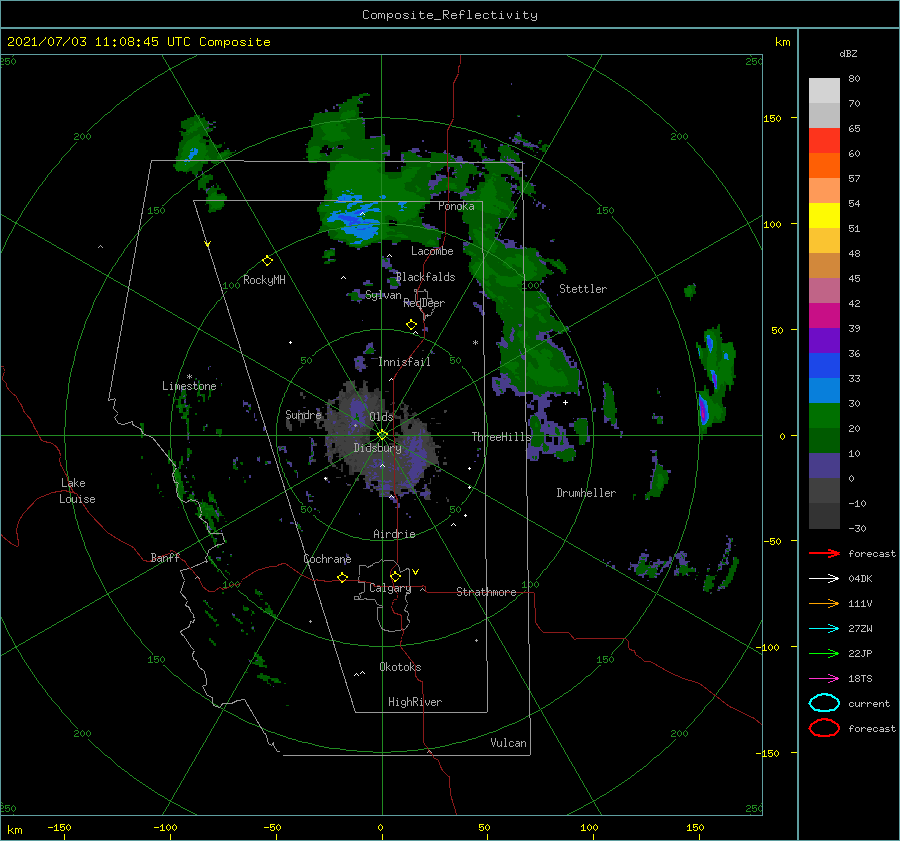Click the Blackfalds city label
900x841 pixels.
click(425, 277)
